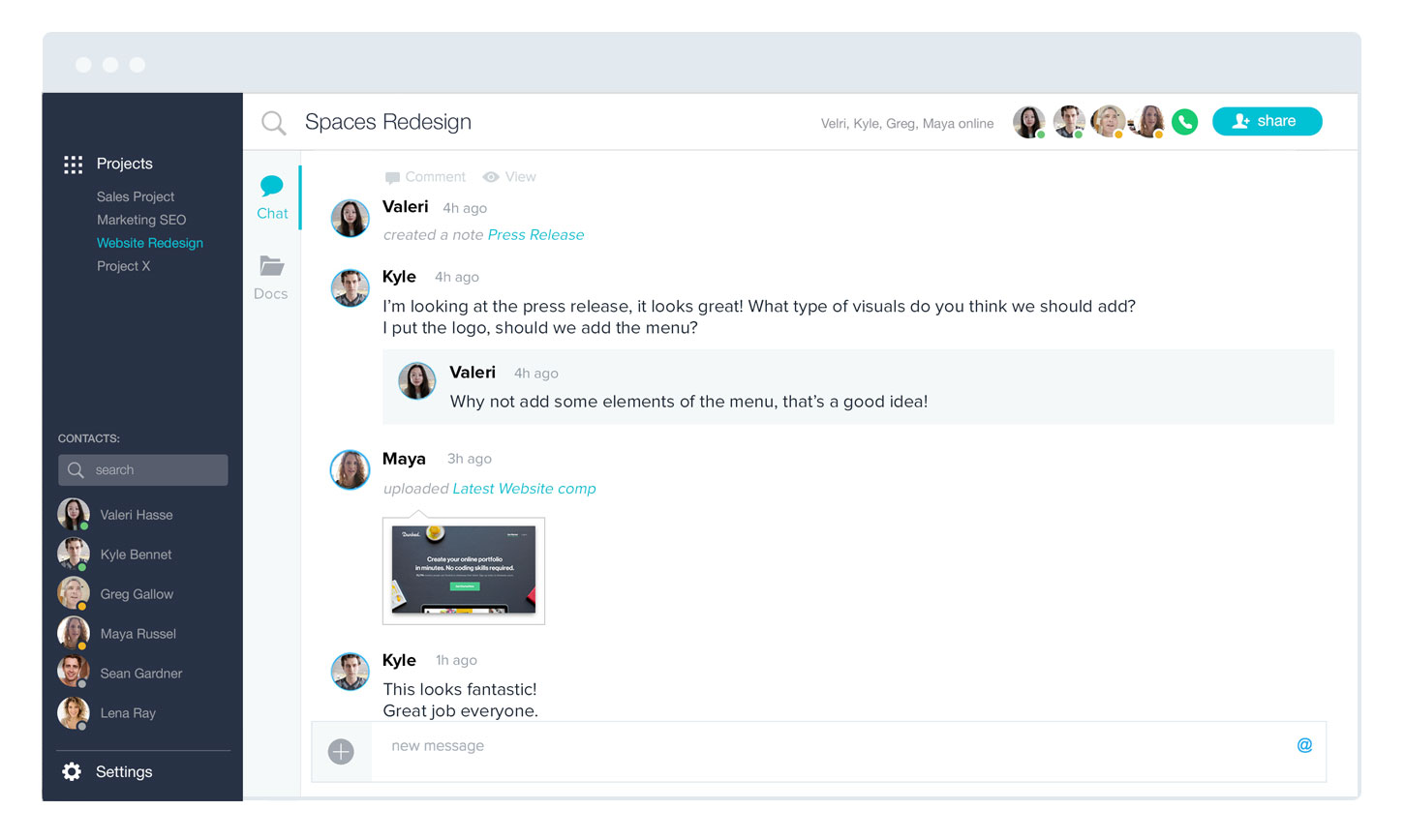This screenshot has width=1405, height=840.
Task: Click the Projects grid icon
Action: point(73,165)
